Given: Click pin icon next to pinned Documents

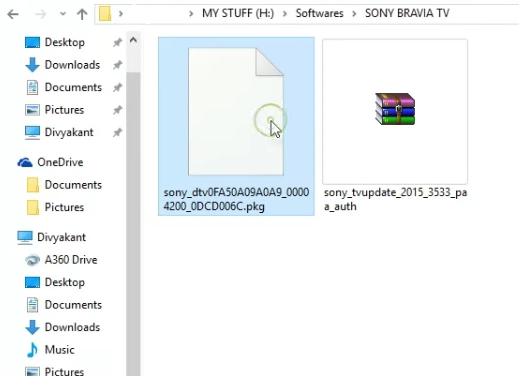Looking at the screenshot, I should (x=117, y=88).
